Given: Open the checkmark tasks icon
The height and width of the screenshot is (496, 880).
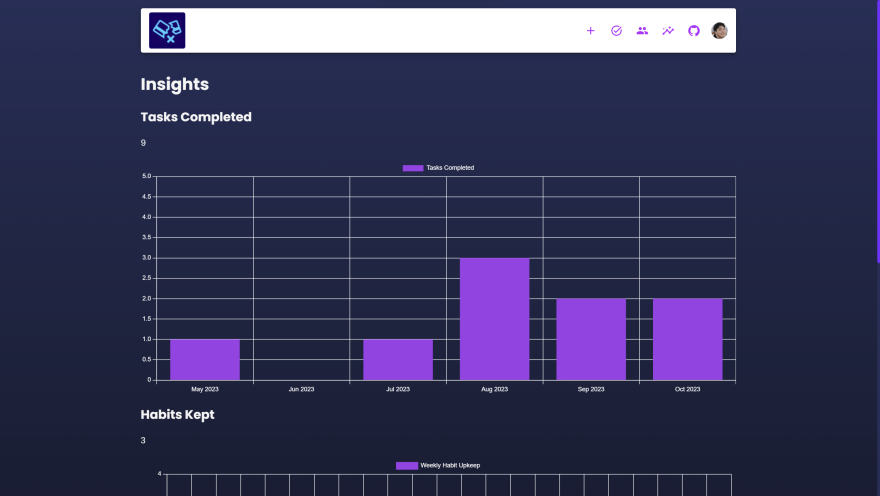Looking at the screenshot, I should pyautogui.click(x=616, y=31).
